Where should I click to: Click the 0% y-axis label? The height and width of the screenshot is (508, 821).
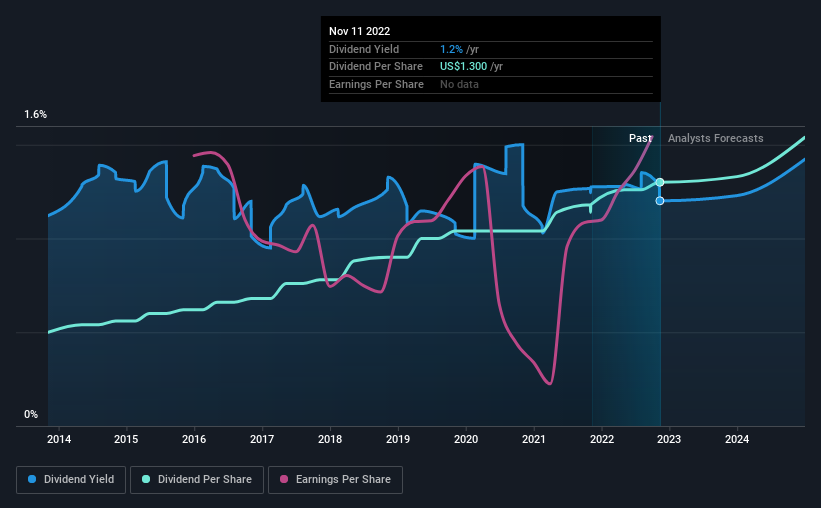point(31,414)
